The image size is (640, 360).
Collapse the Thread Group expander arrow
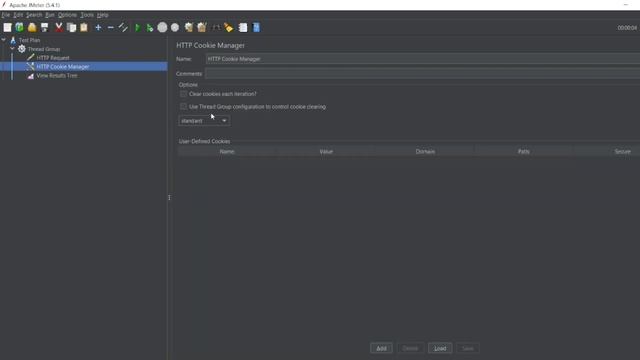(12, 49)
